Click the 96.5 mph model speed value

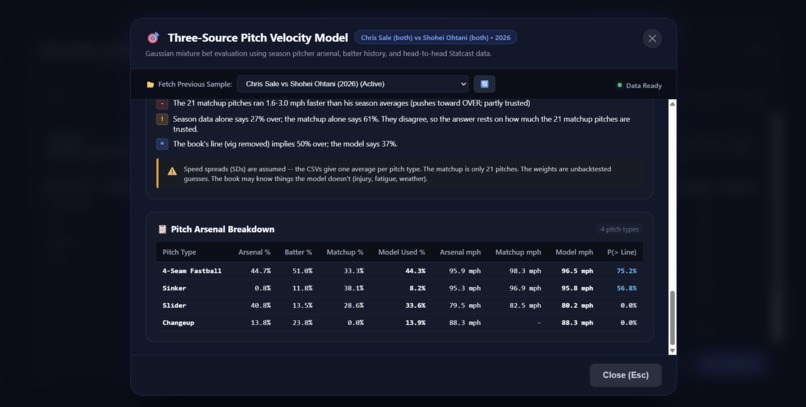pos(577,271)
